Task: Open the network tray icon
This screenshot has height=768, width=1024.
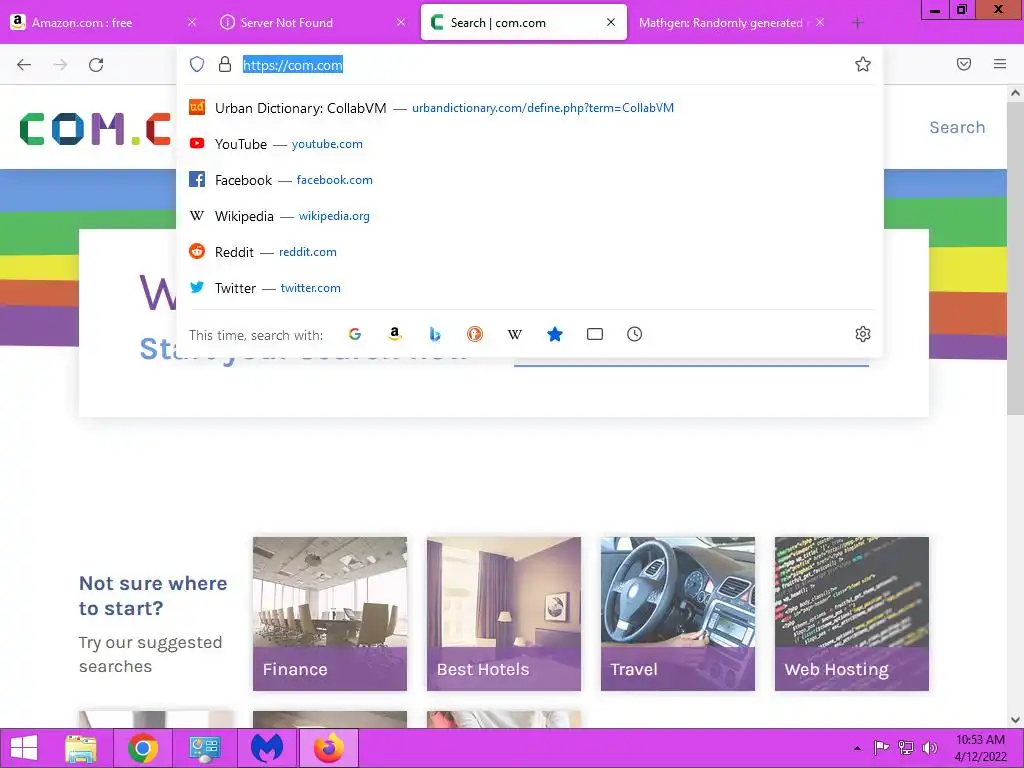Action: tap(906, 748)
